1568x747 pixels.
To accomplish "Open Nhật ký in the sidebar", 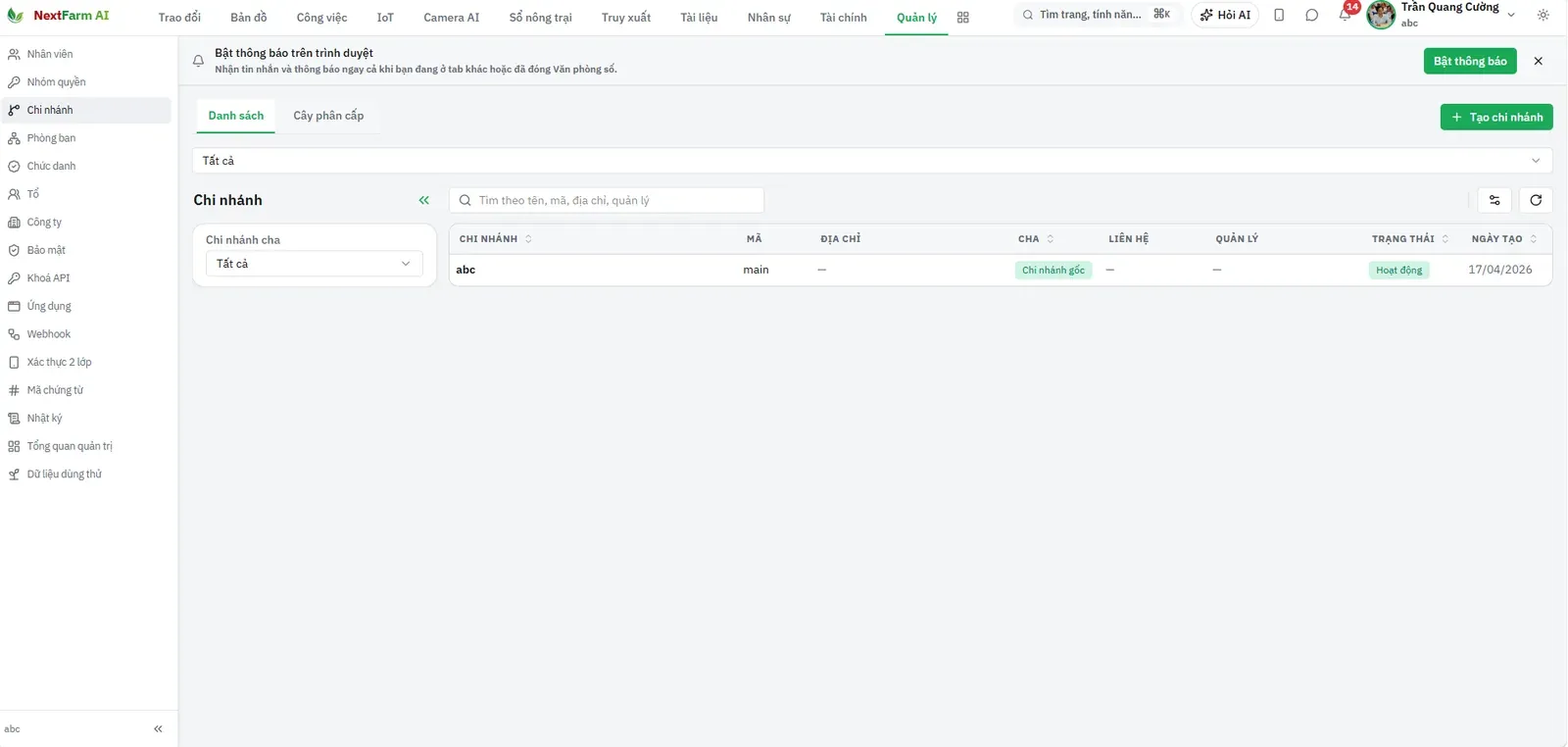I will click(x=86, y=419).
